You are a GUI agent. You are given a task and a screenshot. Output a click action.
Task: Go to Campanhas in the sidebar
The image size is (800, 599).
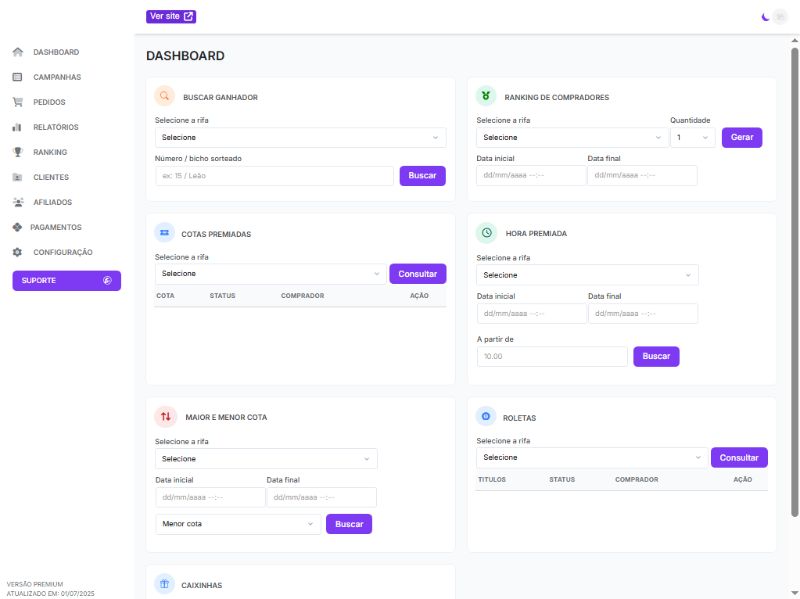[x=57, y=77]
